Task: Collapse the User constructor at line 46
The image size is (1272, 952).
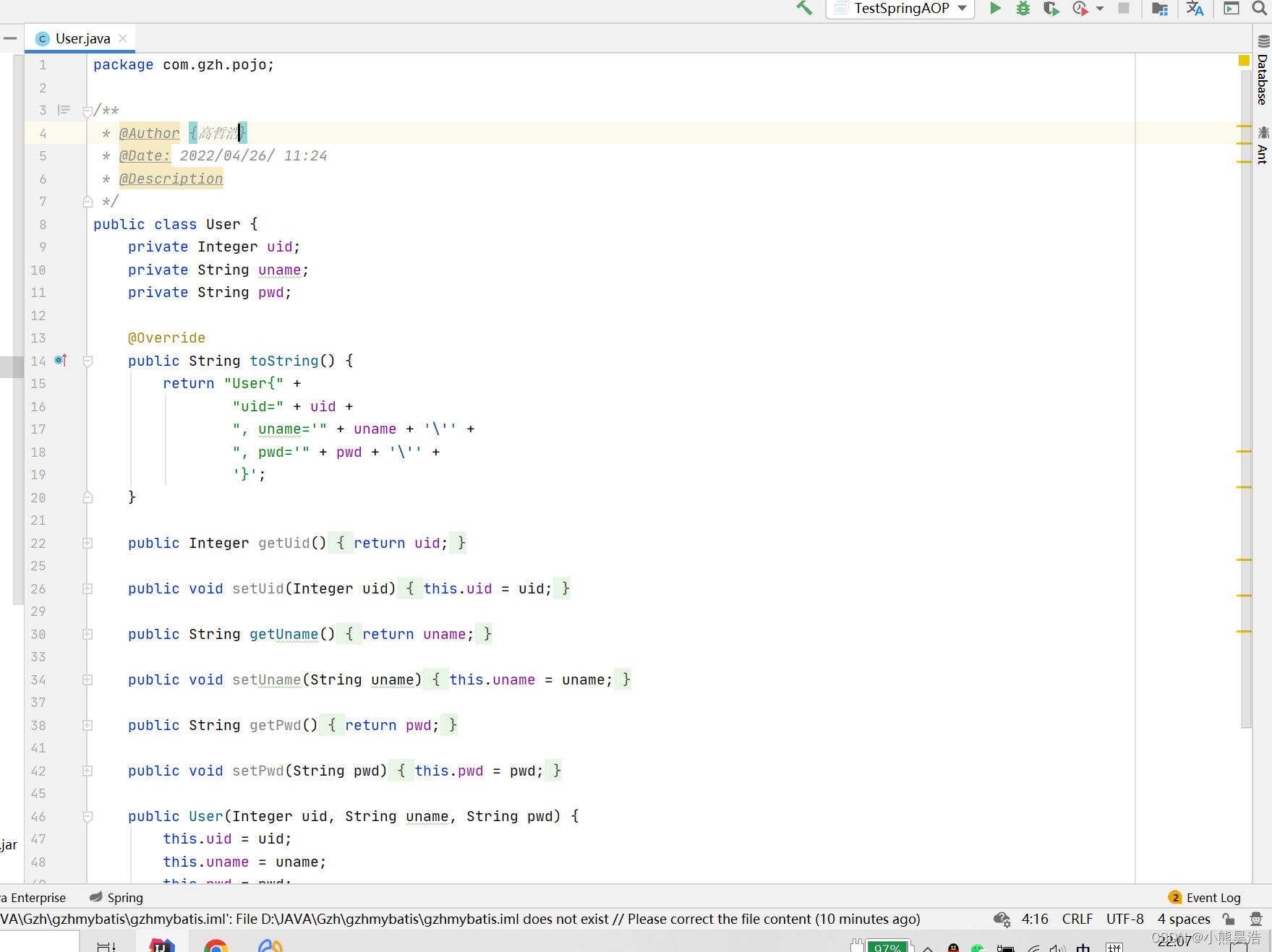Action: (87, 816)
